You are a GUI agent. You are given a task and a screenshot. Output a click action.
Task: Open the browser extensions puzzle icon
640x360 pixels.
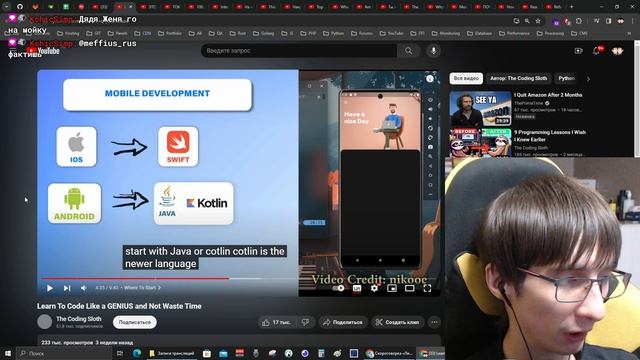tap(579, 21)
